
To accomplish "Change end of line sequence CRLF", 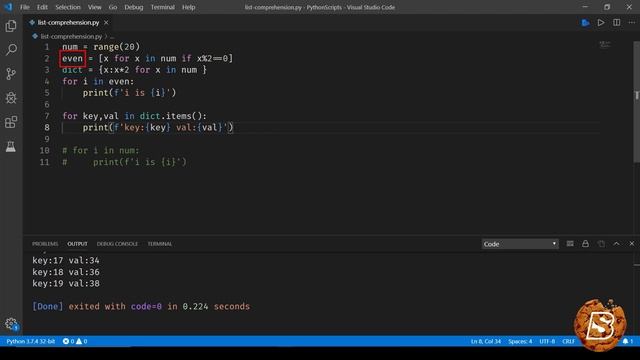I will [x=569, y=341].
